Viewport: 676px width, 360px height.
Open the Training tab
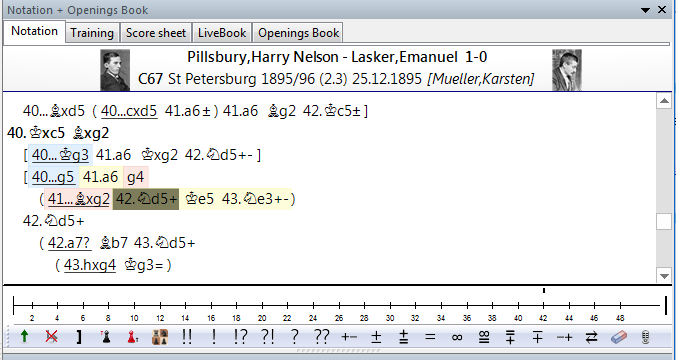click(x=92, y=33)
